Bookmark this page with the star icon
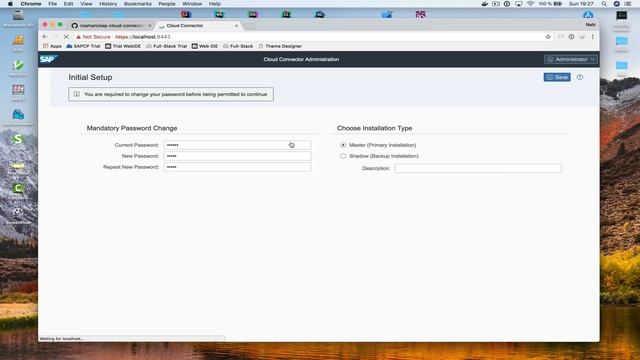Image resolution: width=640 pixels, height=360 pixels. (x=548, y=37)
